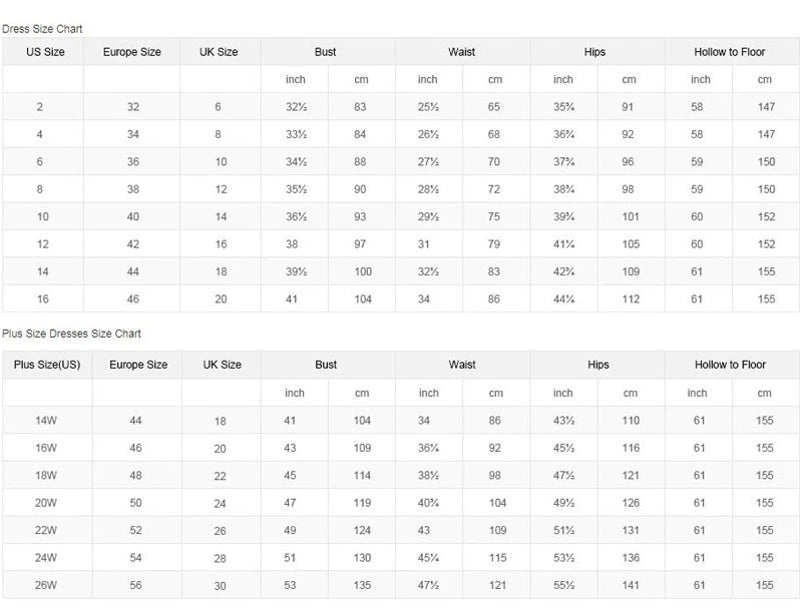Click the Dress Size Chart title text
Image resolution: width=800 pixels, height=614 pixels.
42,29
